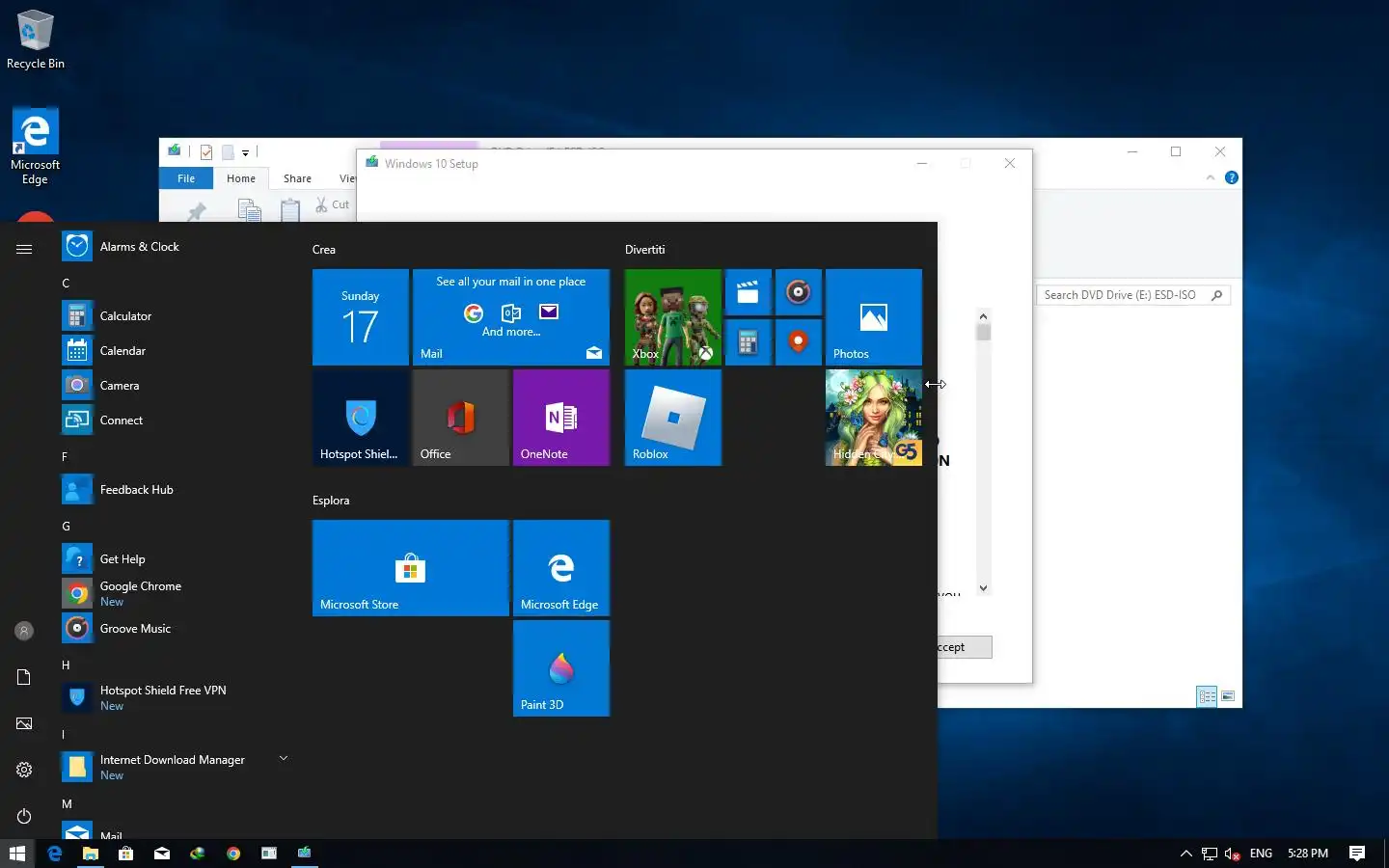1389x868 pixels.
Task: Launch Hotspot Shield Free VPN from list
Action: point(176,698)
